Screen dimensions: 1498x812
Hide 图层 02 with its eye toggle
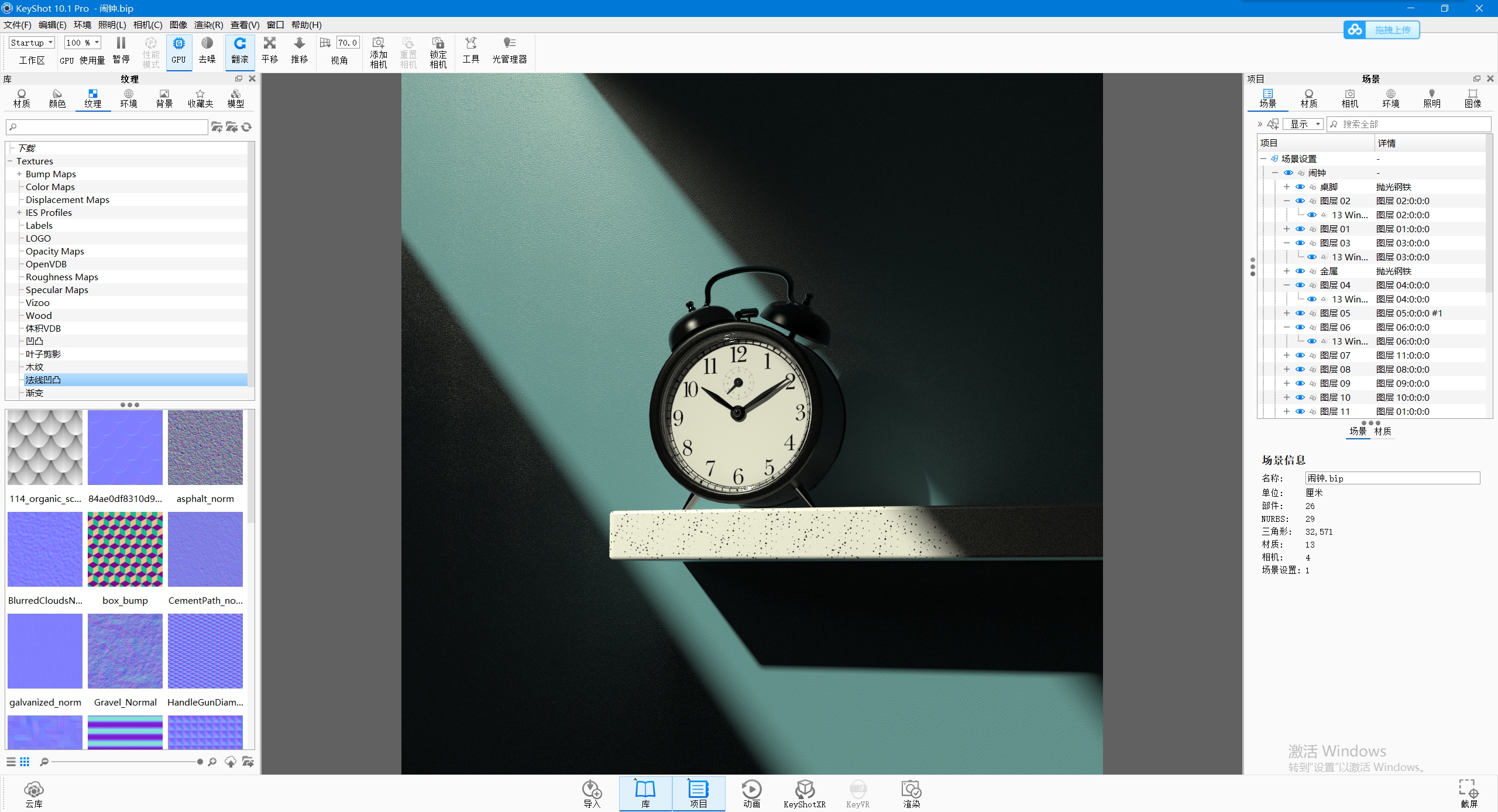[x=1301, y=201]
